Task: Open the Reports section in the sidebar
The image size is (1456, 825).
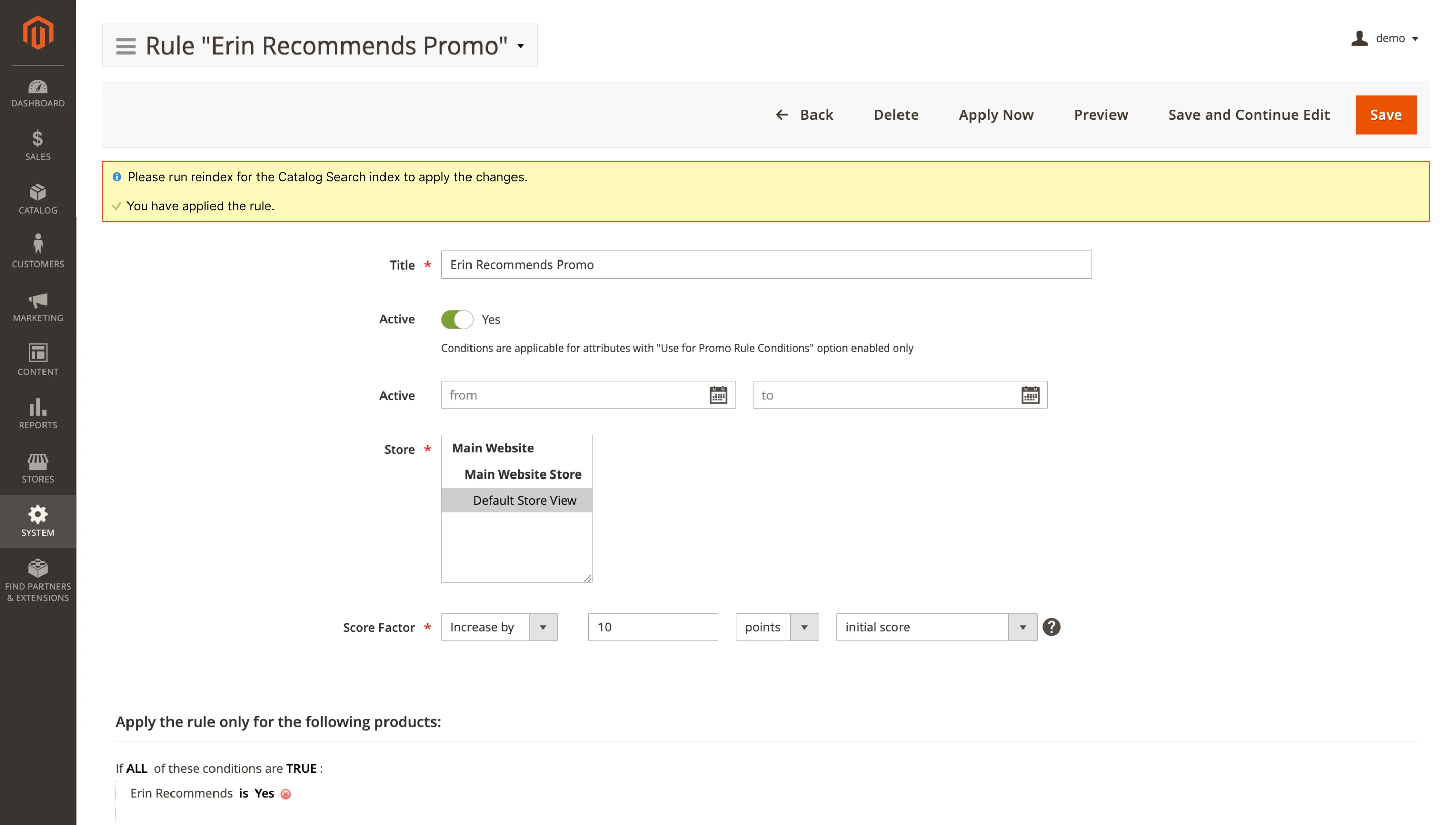Action: click(37, 414)
